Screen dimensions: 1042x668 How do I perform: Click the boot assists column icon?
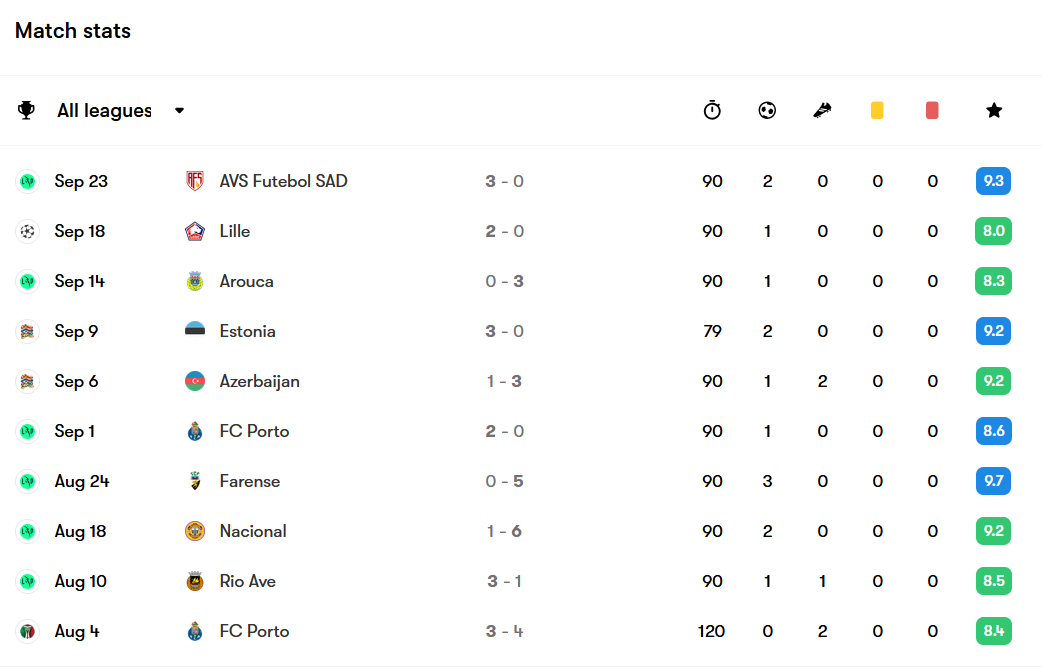coord(822,110)
